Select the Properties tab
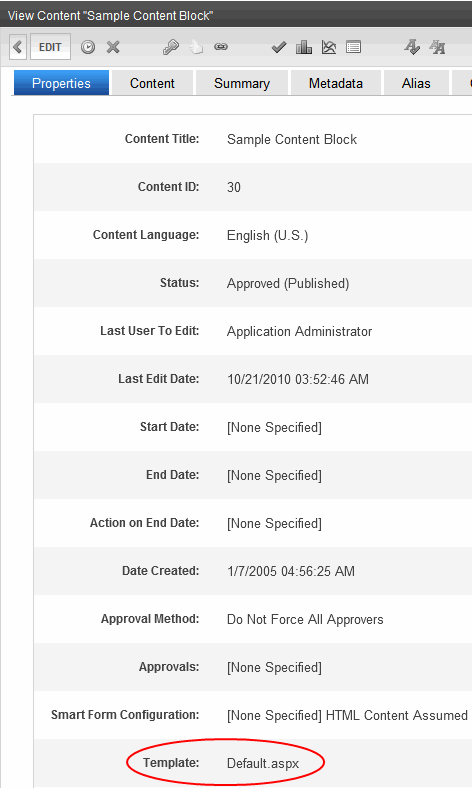Screen dimensions: 472x788 pos(61,83)
